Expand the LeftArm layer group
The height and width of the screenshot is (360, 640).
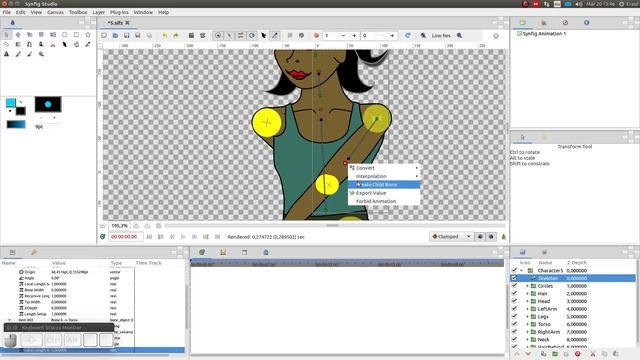[527, 309]
